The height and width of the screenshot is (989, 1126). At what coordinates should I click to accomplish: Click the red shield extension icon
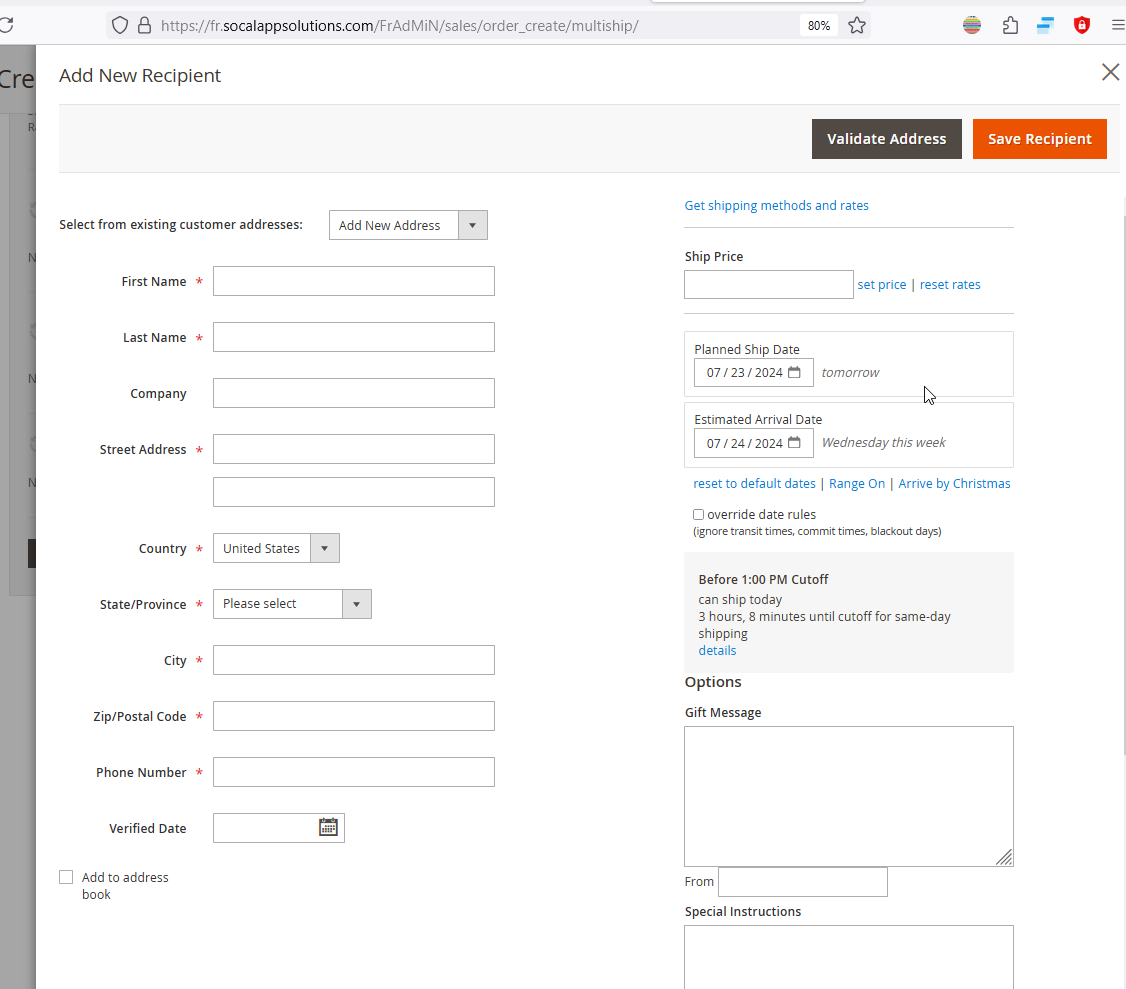(x=1081, y=26)
